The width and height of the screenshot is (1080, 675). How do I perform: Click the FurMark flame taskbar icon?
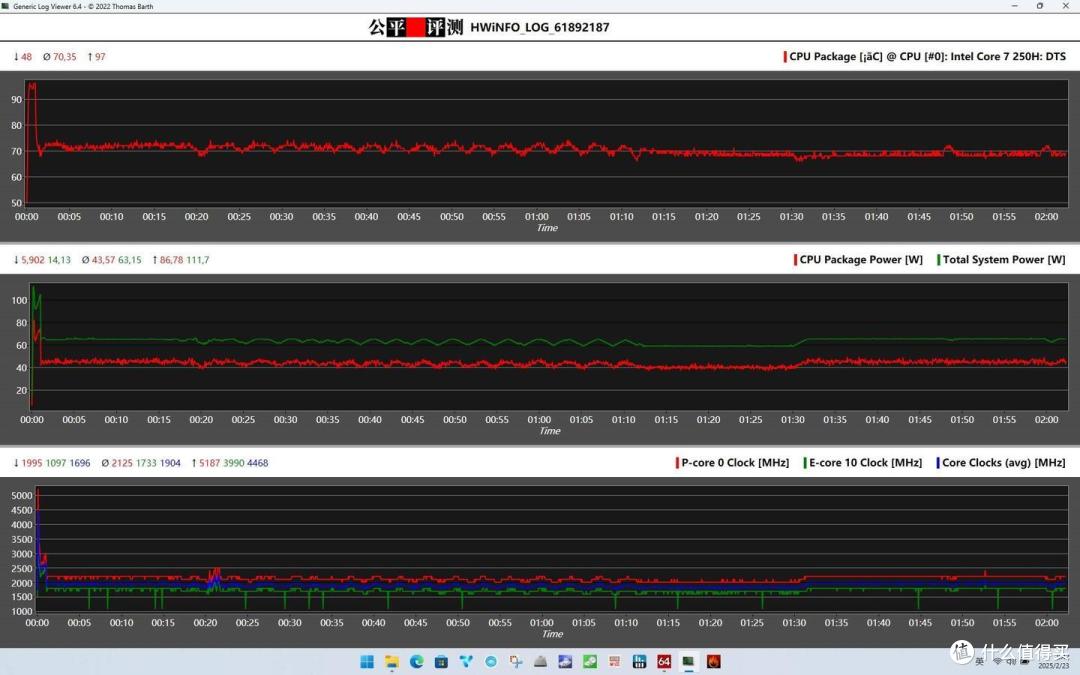tap(714, 662)
